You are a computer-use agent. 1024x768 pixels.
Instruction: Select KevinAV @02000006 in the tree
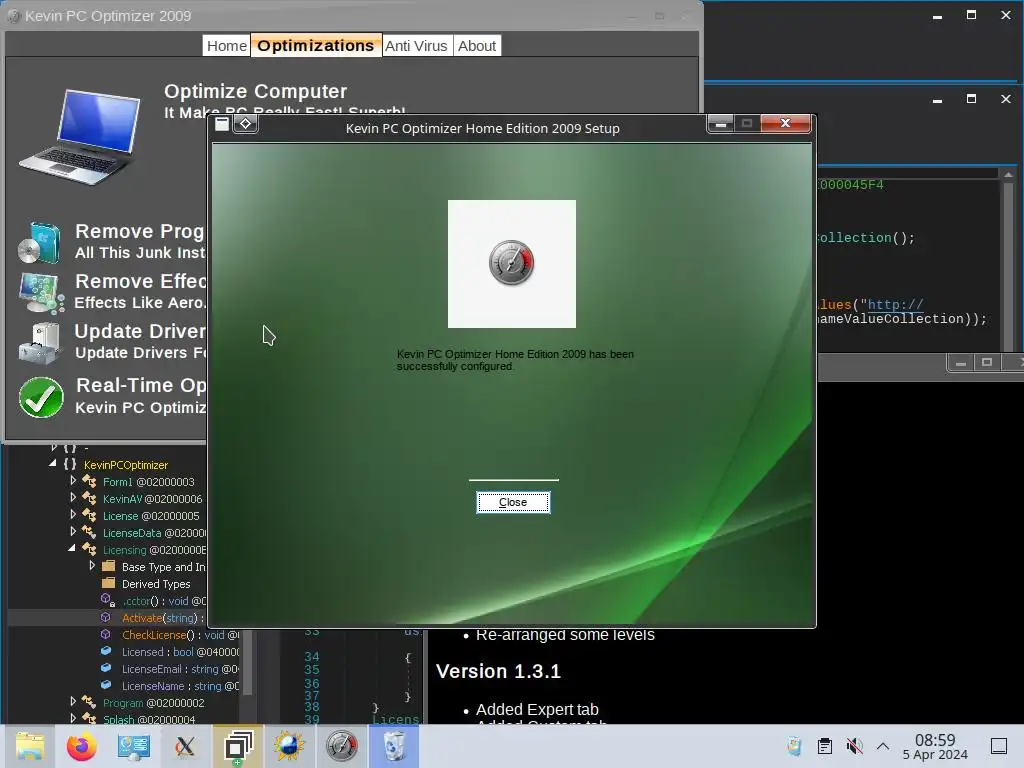152,499
